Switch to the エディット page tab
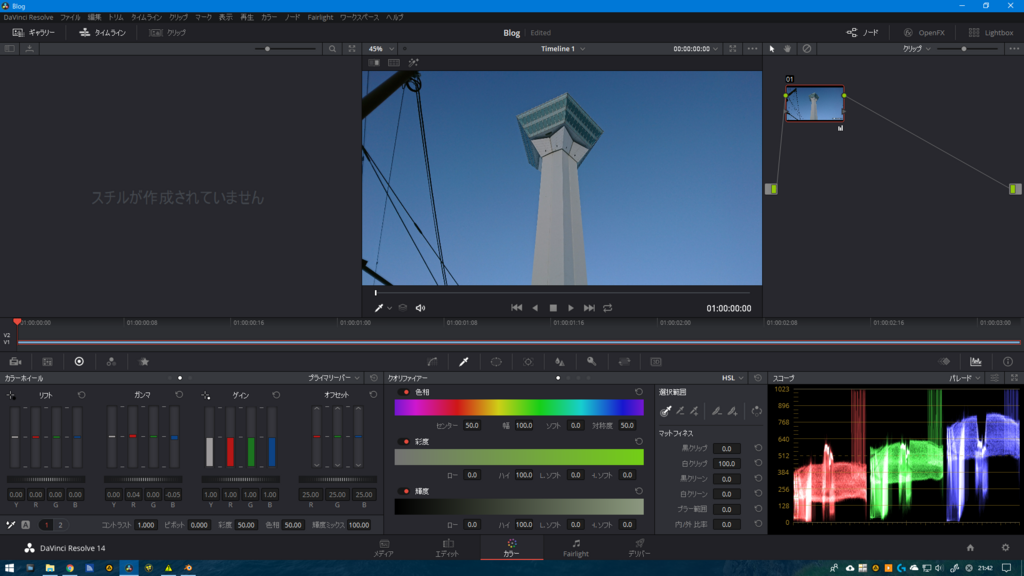The width and height of the screenshot is (1024, 576). pyautogui.click(x=447, y=548)
